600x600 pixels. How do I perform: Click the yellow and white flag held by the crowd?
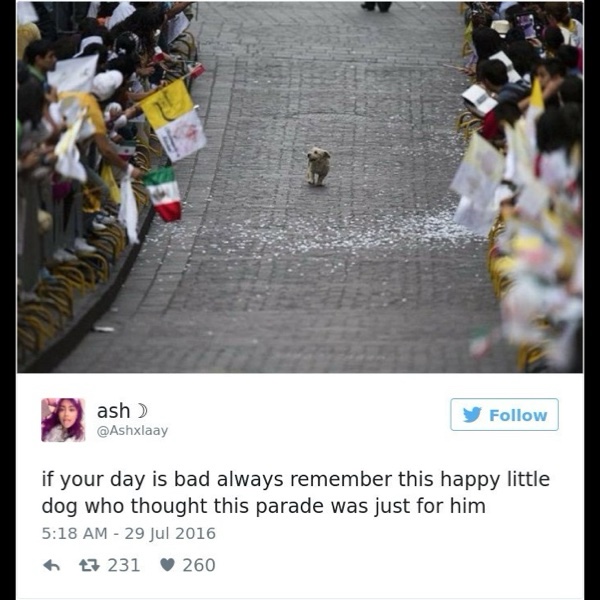174,121
